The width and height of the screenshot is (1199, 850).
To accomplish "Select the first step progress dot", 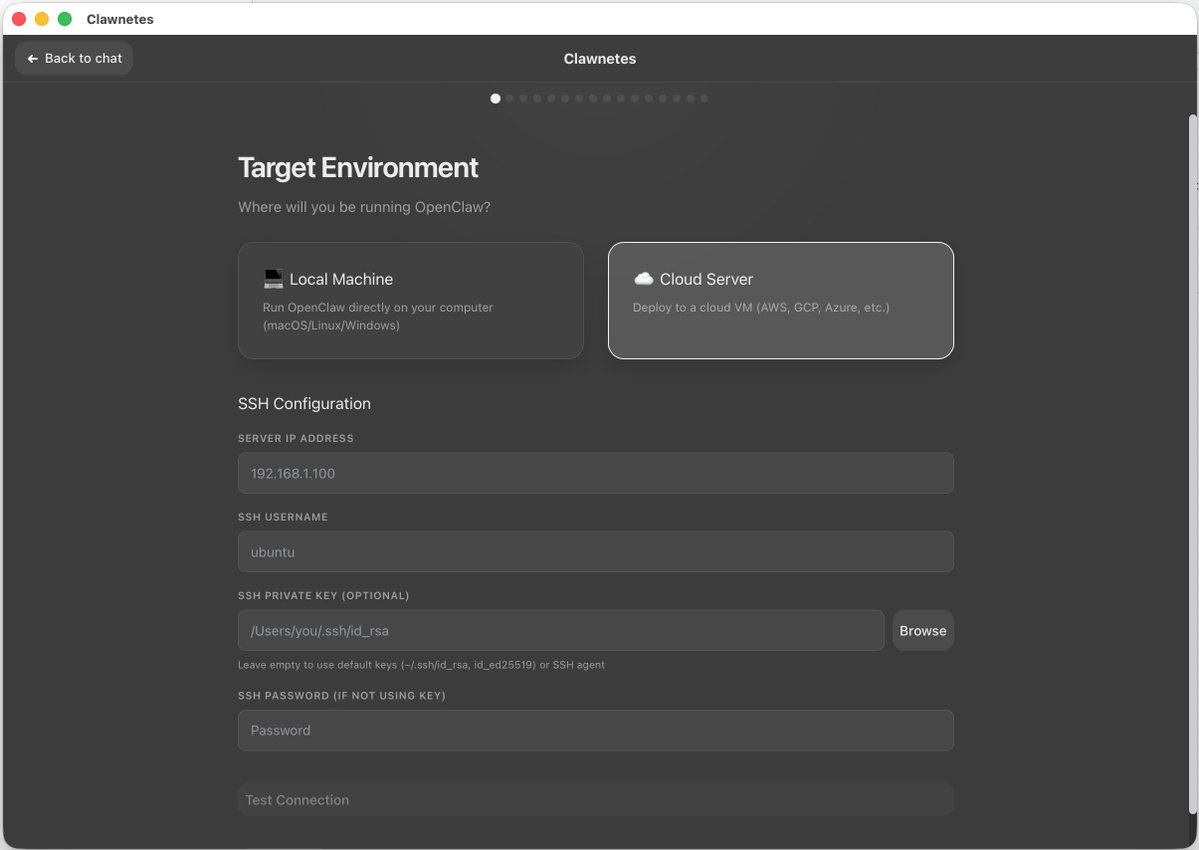I will tap(496, 99).
